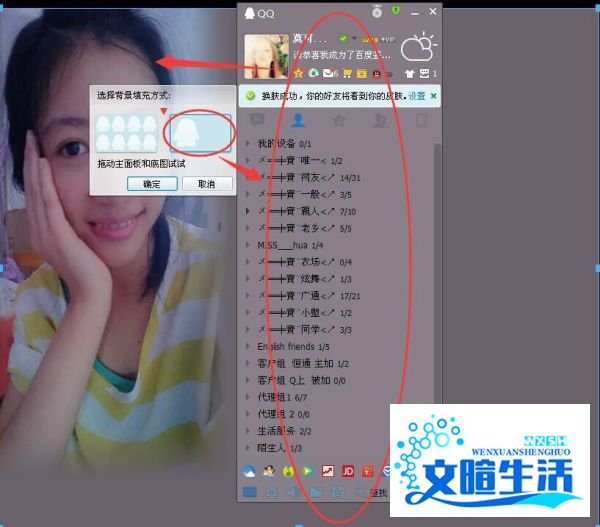Image resolution: width=600 pixels, height=527 pixels.
Task: Switch to the mobile phone tab
Action: point(421,120)
